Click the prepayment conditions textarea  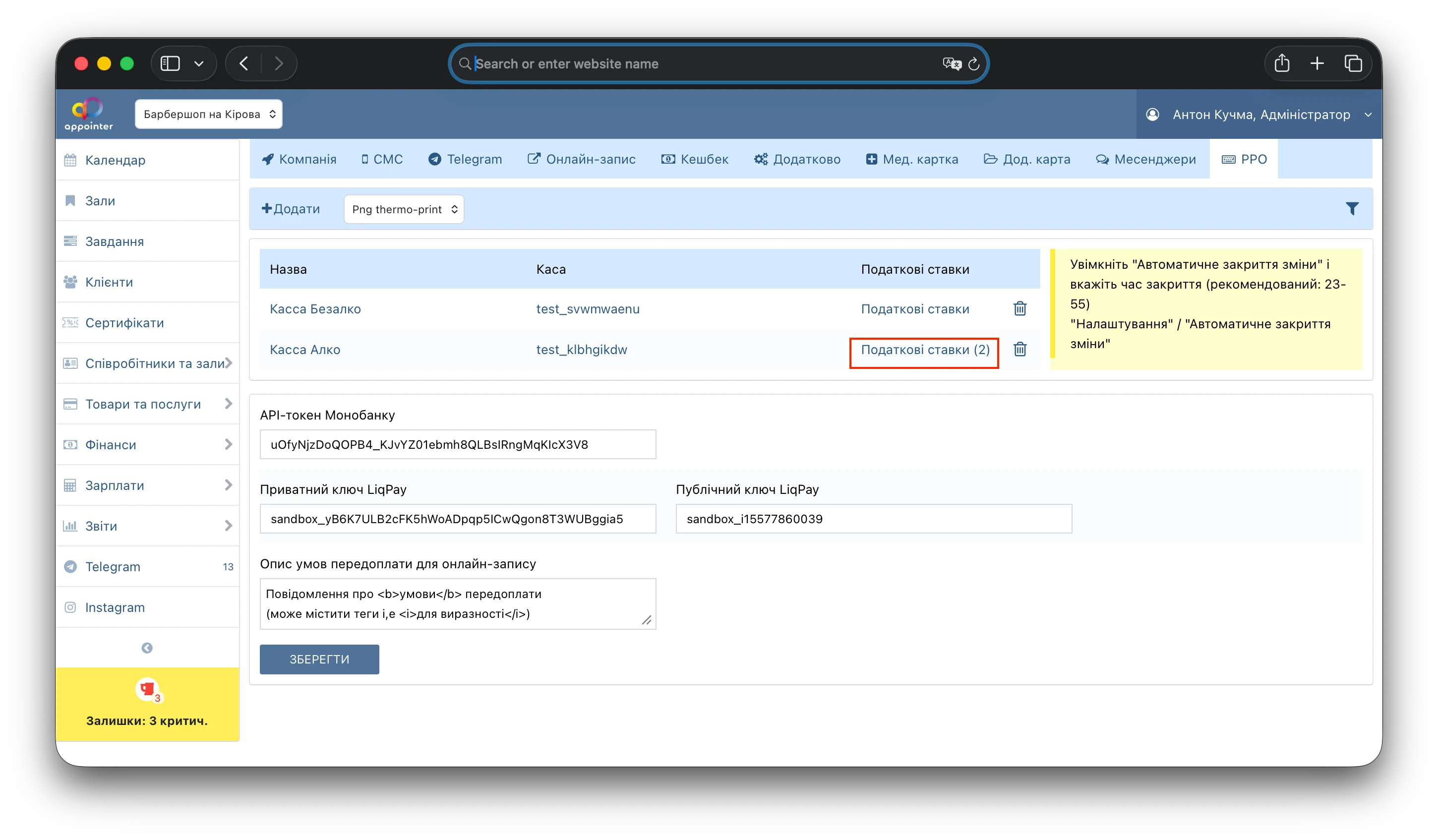[x=458, y=604]
